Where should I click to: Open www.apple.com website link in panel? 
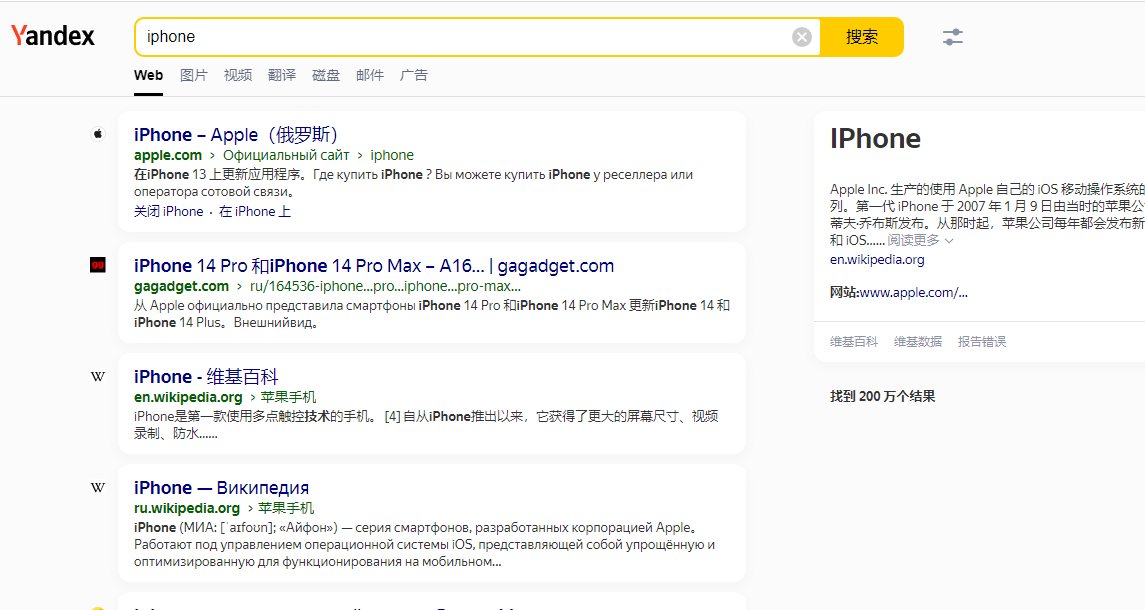(914, 293)
